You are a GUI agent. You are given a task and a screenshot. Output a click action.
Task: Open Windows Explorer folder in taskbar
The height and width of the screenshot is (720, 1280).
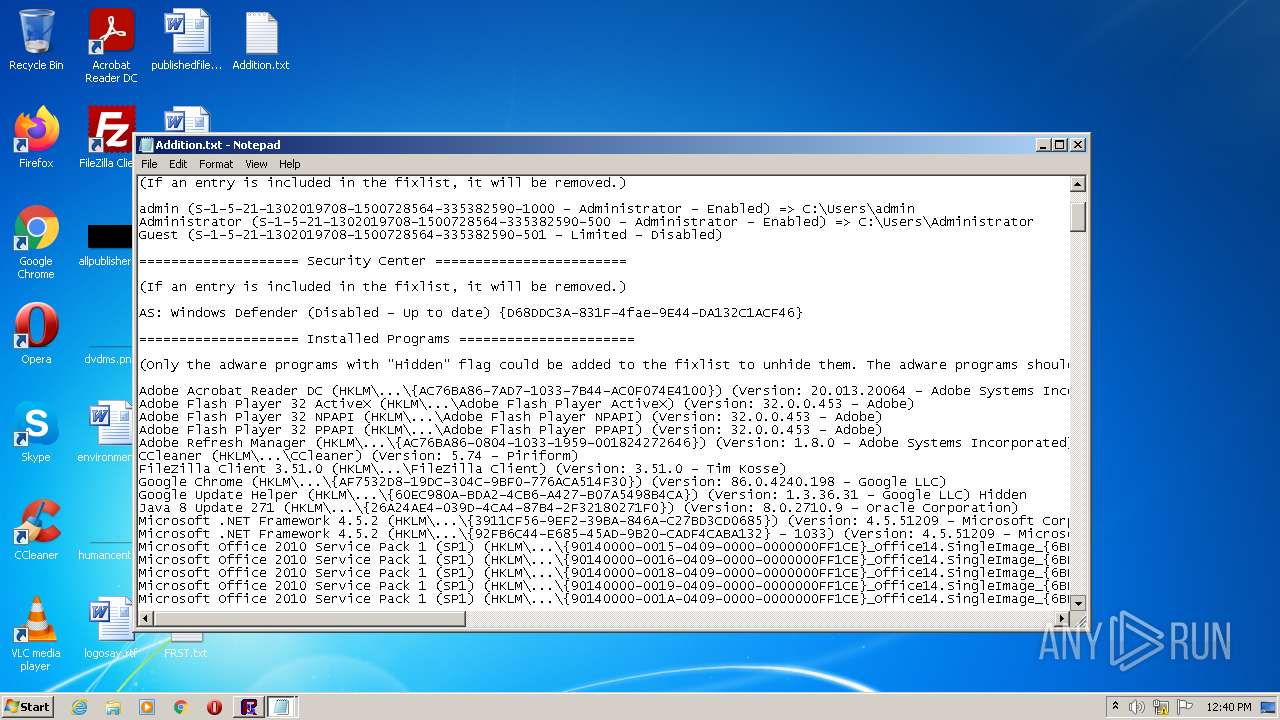113,706
